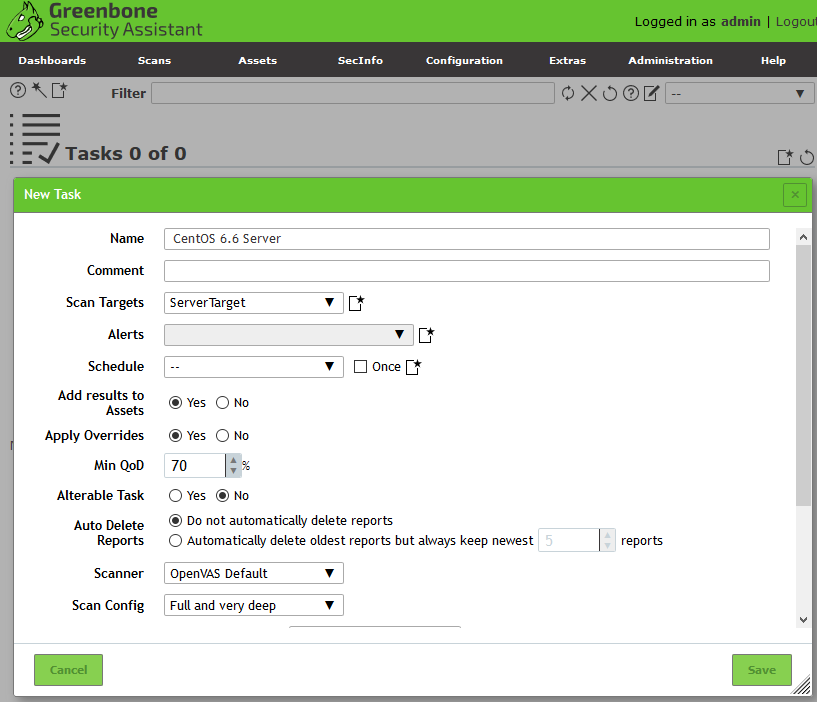Decrease Min QoD with down arrow
817x702 pixels.
pyautogui.click(x=233, y=471)
